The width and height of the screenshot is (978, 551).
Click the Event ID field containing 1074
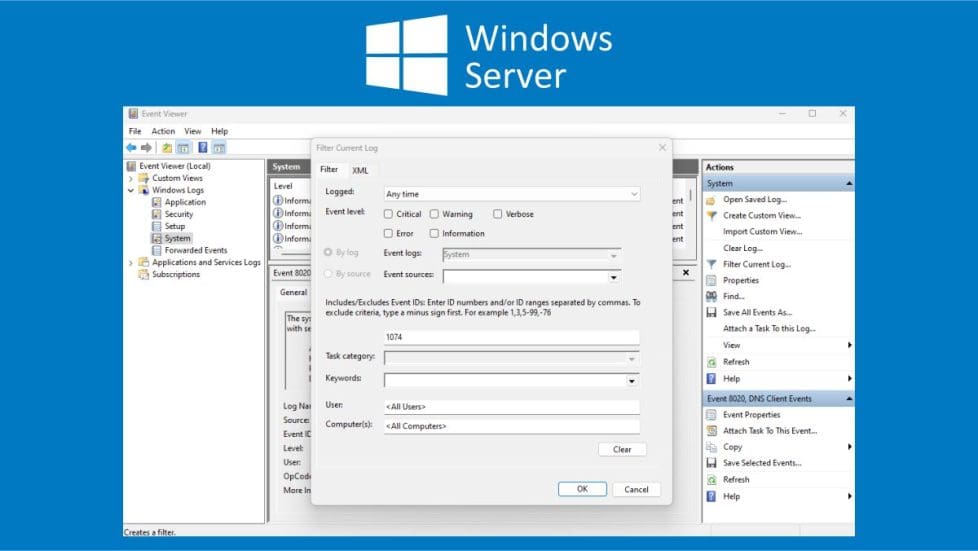[x=511, y=338]
